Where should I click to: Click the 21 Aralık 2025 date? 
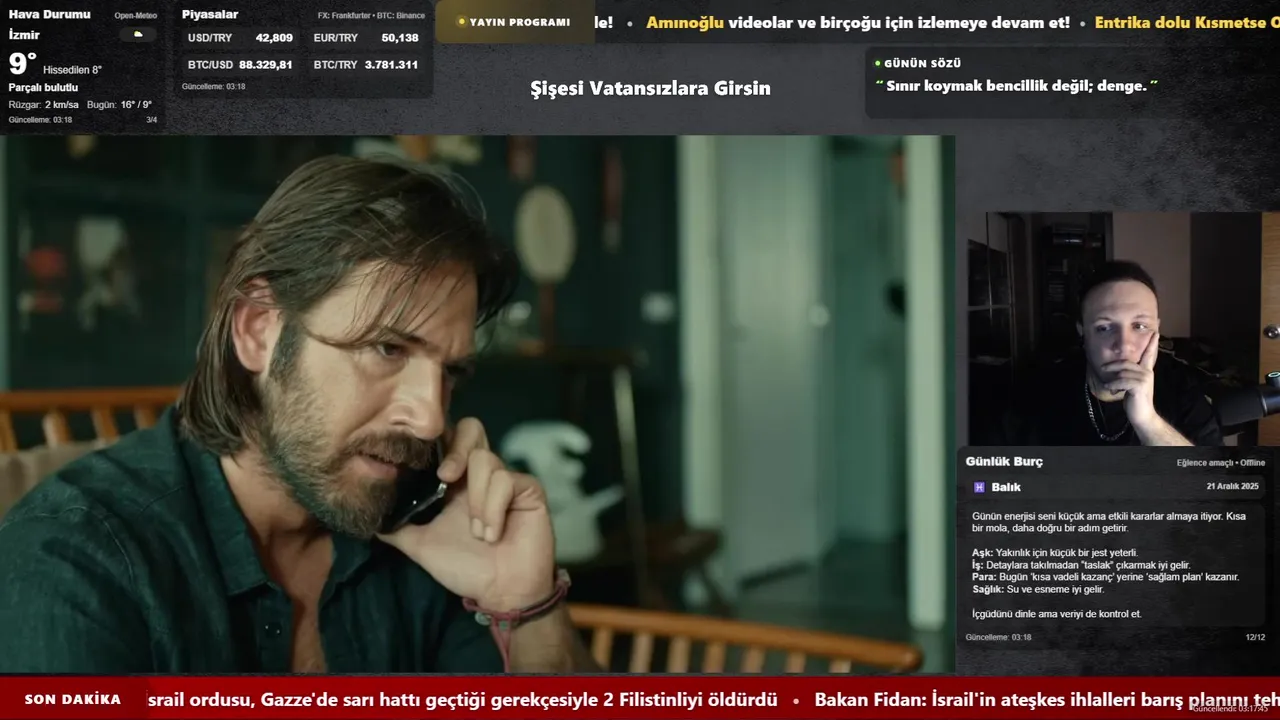point(1232,486)
